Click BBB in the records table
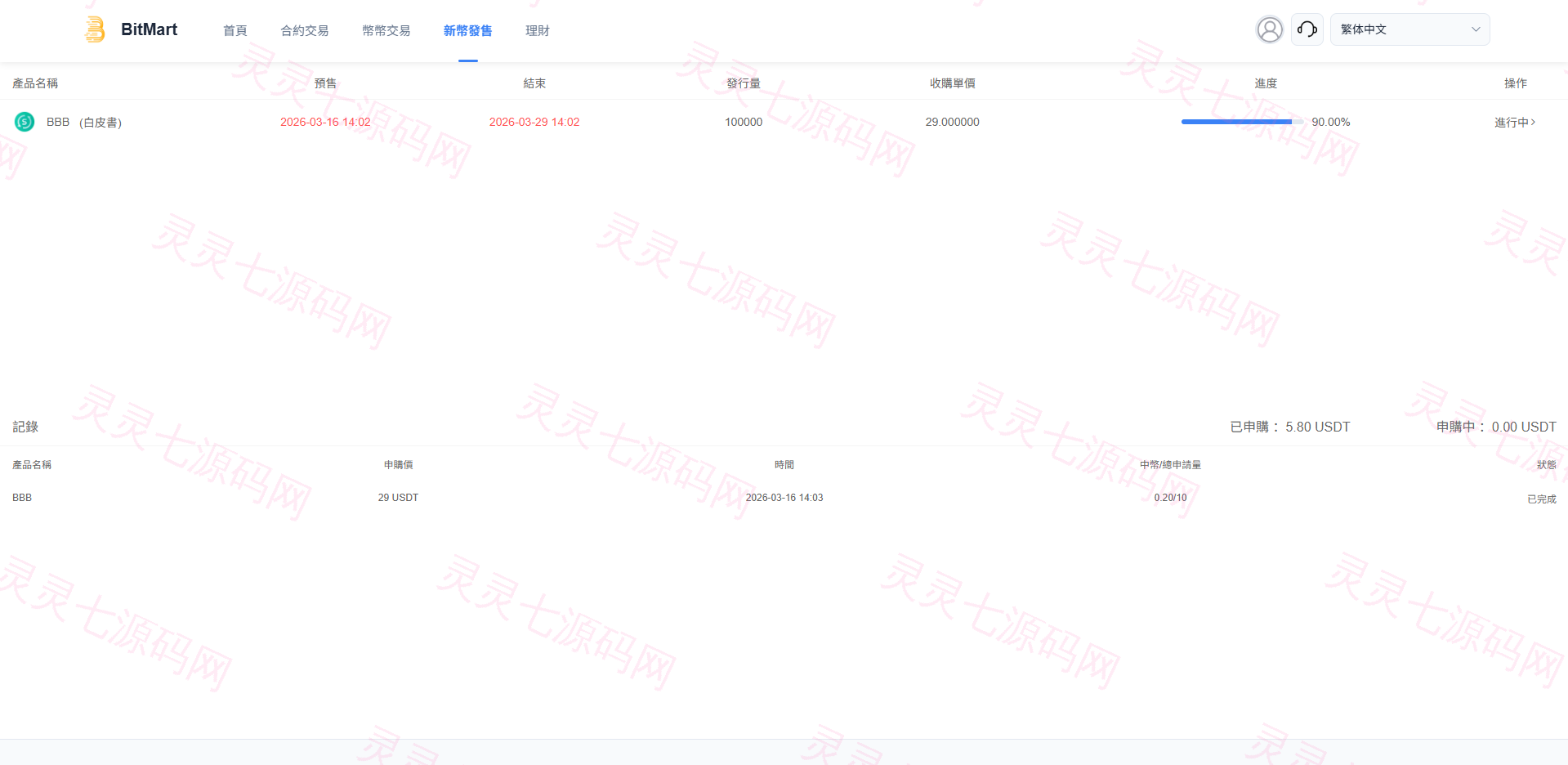1568x765 pixels. [x=22, y=498]
